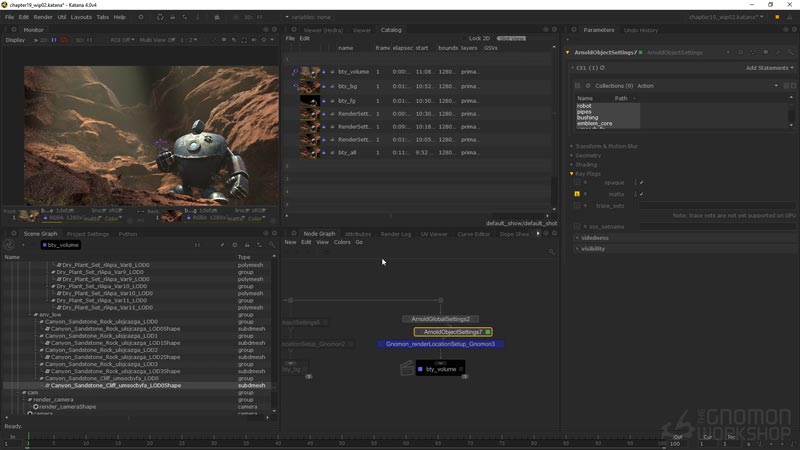
Task: Click the eye icon in Parameters node header
Action: coord(765,53)
